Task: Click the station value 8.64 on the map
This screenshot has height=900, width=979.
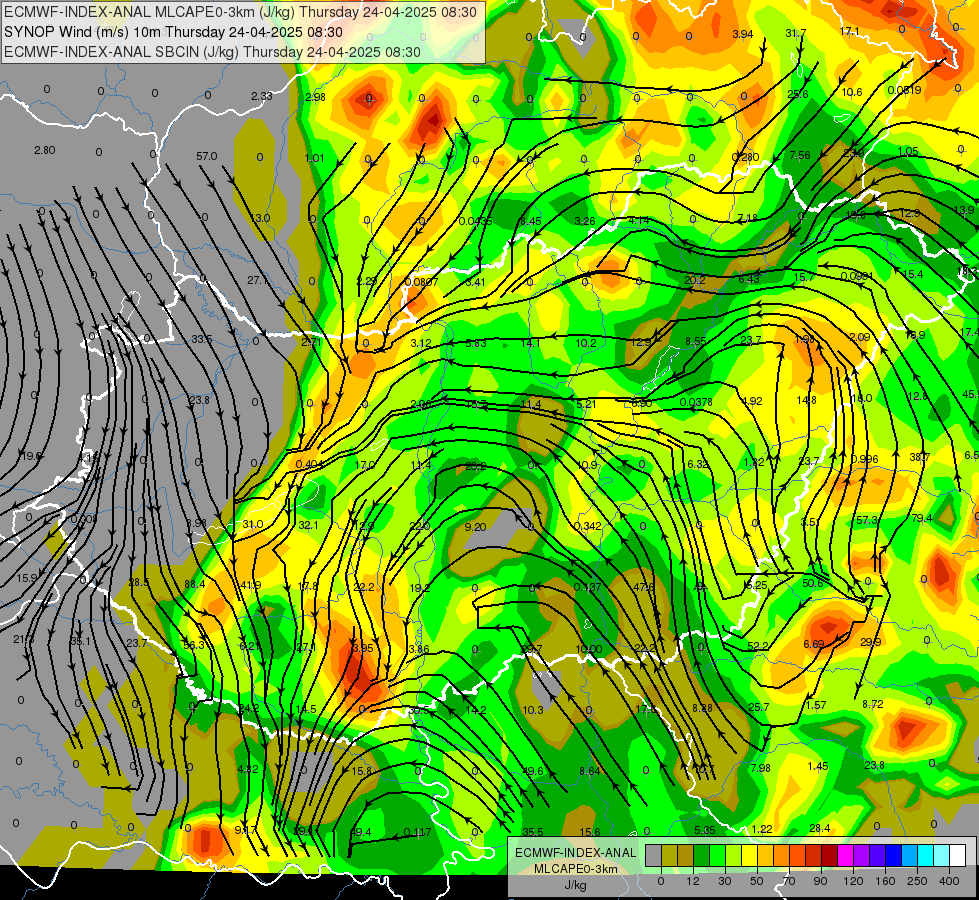Action: pyautogui.click(x=589, y=771)
